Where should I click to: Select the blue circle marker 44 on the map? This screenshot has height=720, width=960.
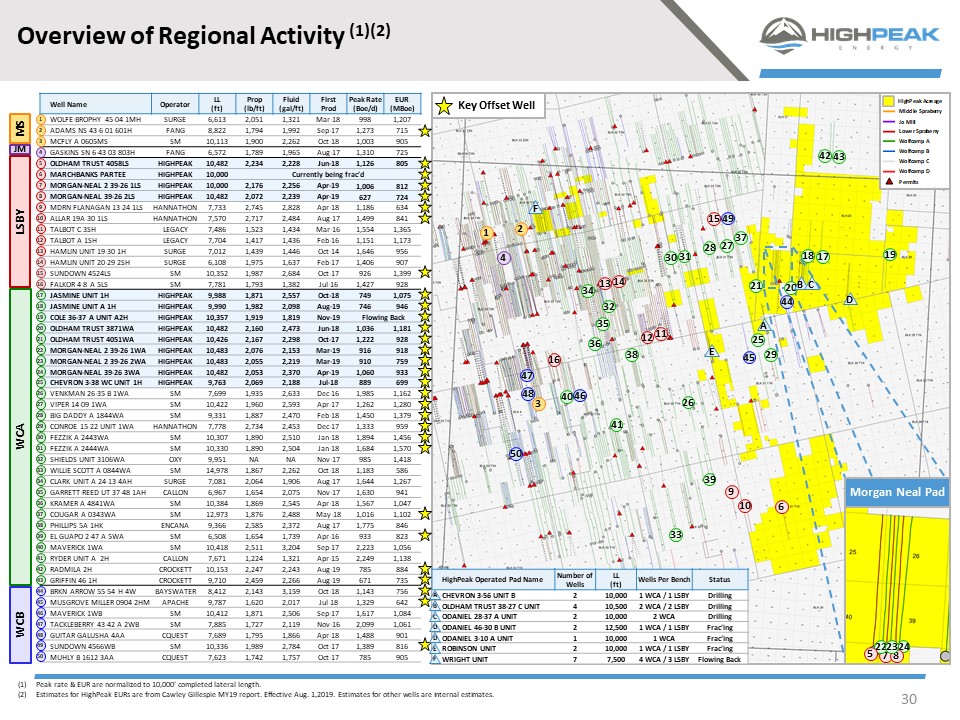787,301
